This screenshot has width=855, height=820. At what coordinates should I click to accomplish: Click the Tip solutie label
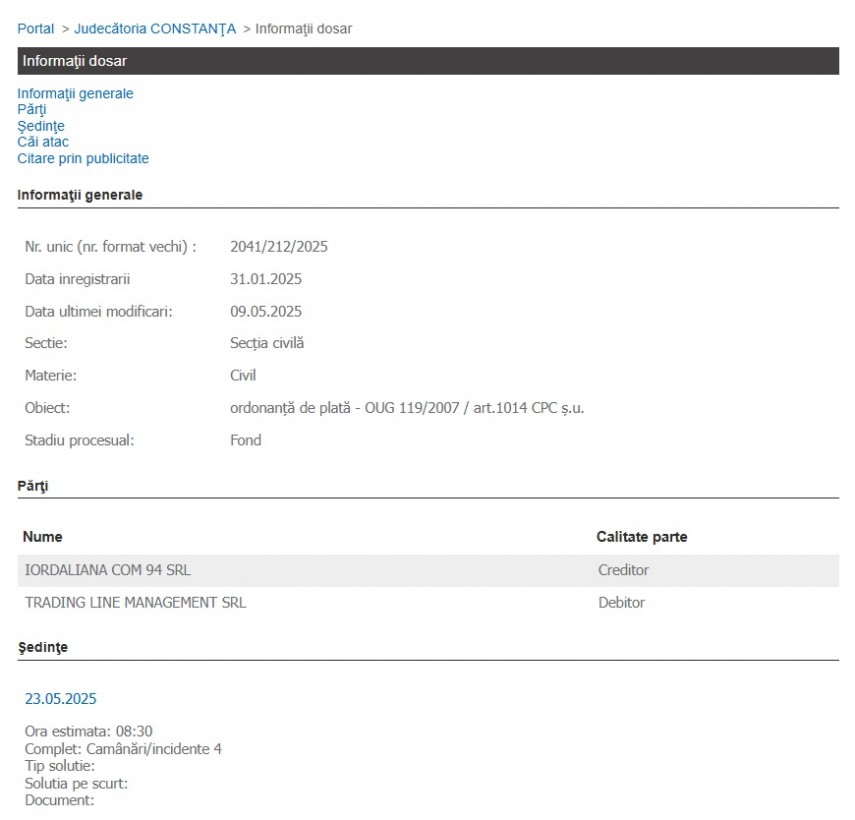click(59, 766)
